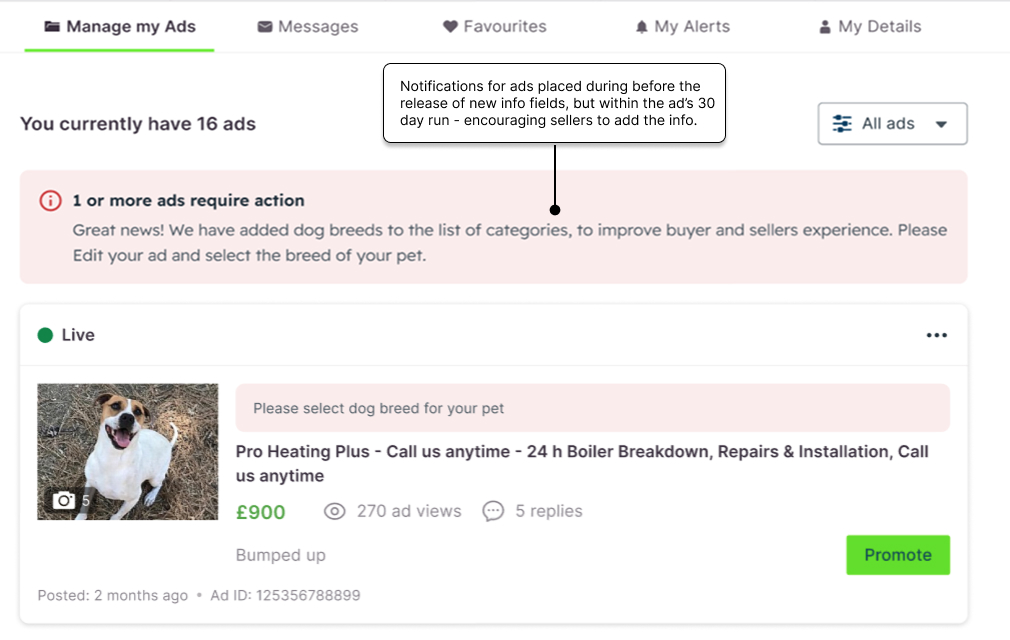The image size is (1010, 640).
Task: Open the My Details tab
Action: (869, 27)
